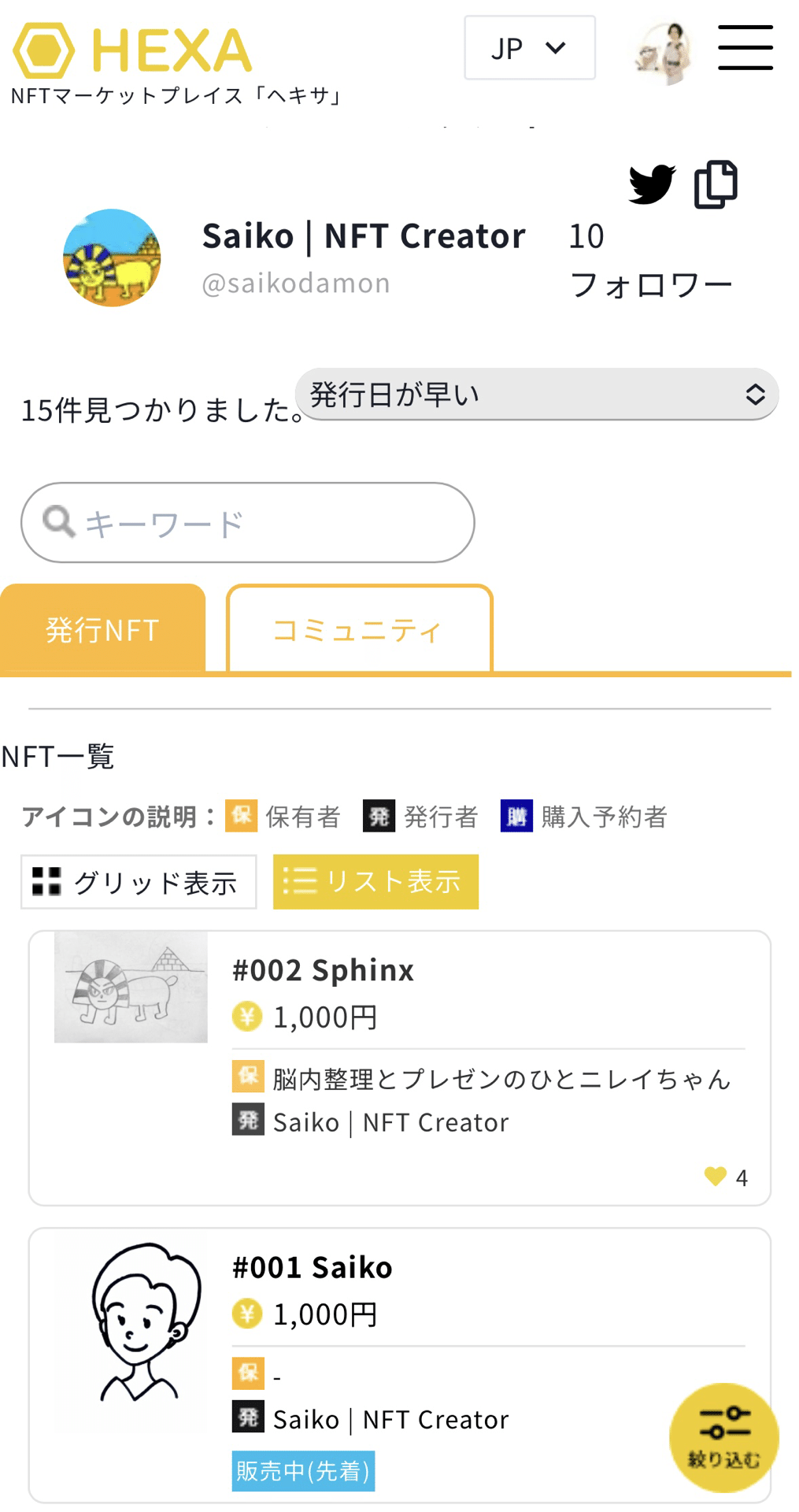Click the 購入予約者 legend icon
Screen dimensions: 799x1512
pos(516,817)
